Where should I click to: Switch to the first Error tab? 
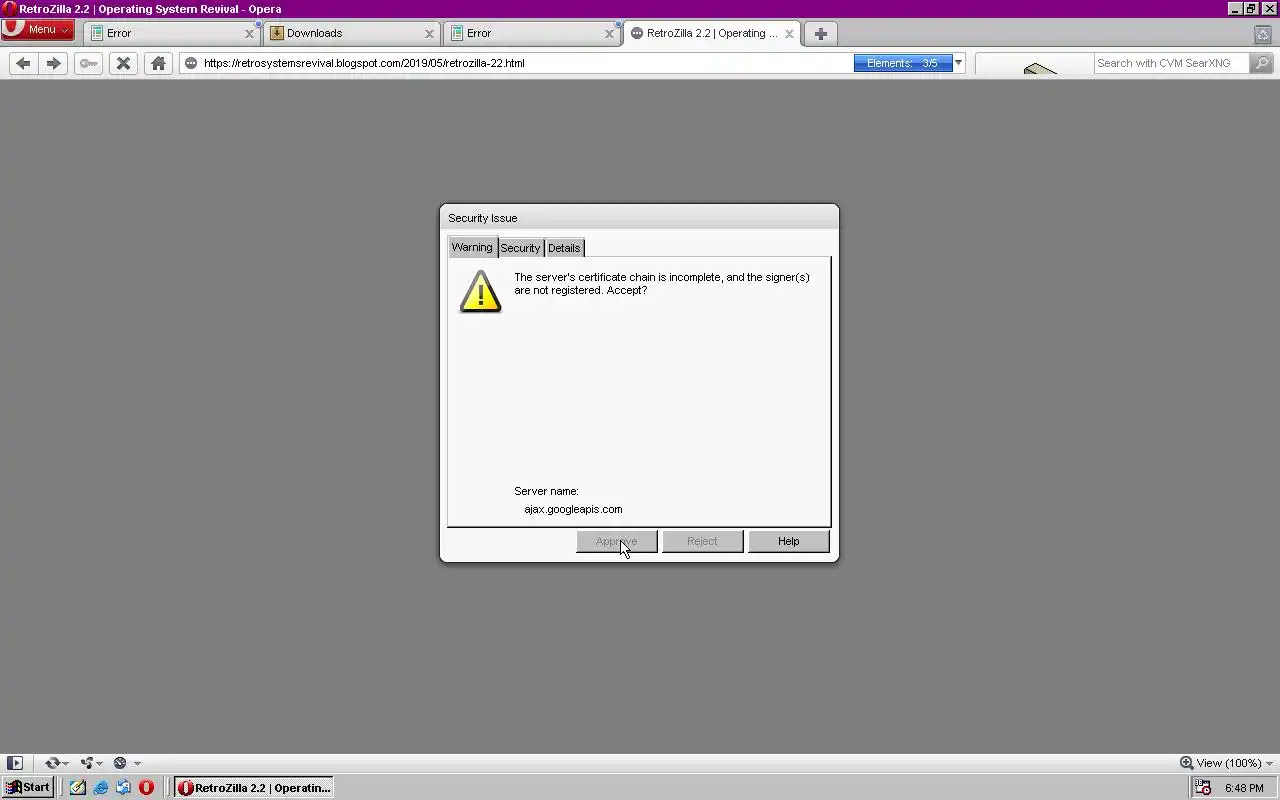pos(172,33)
